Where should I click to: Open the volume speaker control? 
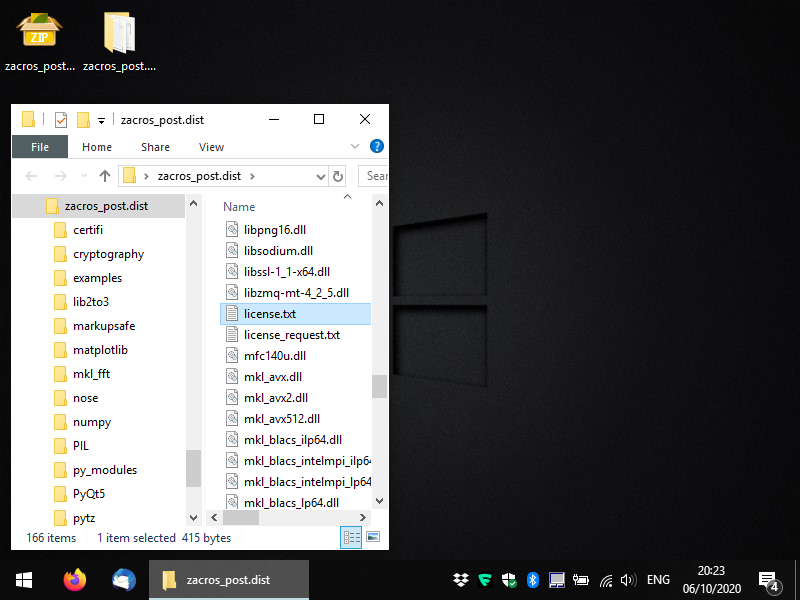[628, 580]
